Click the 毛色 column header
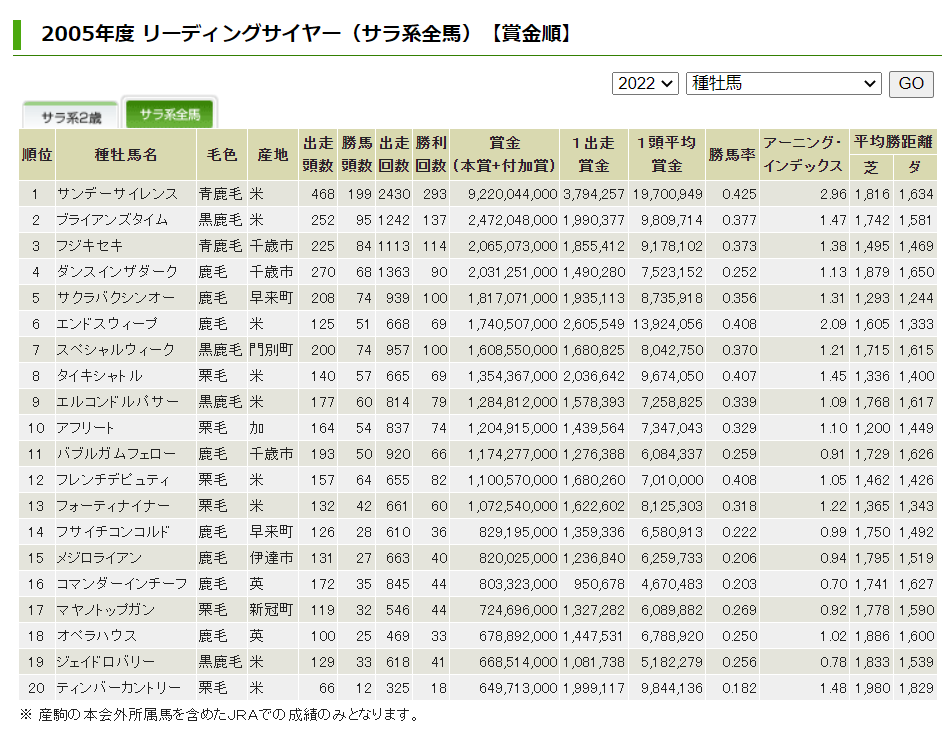The height and width of the screenshot is (750, 950). click(x=222, y=154)
